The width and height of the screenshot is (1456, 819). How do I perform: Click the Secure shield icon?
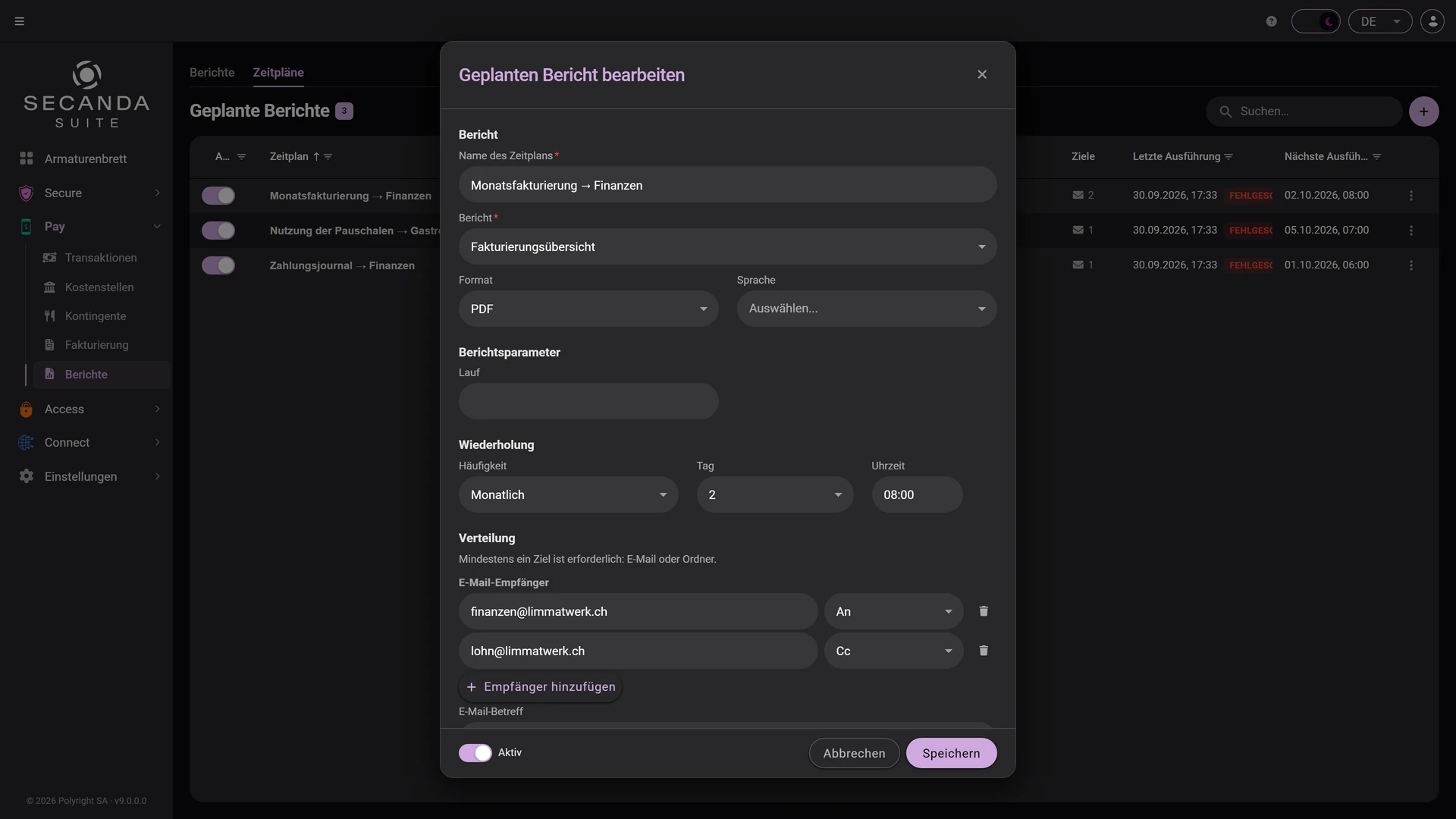27,193
